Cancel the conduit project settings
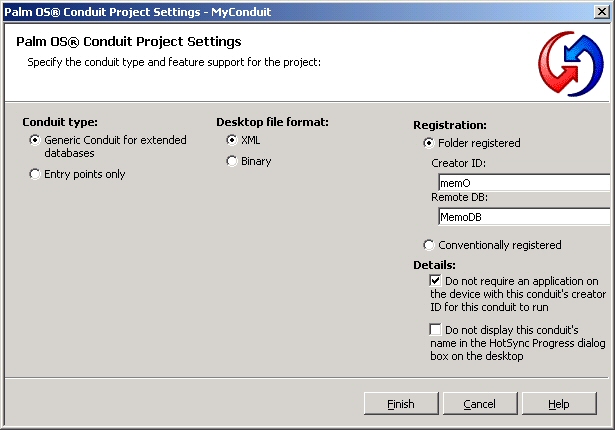 click(x=480, y=403)
